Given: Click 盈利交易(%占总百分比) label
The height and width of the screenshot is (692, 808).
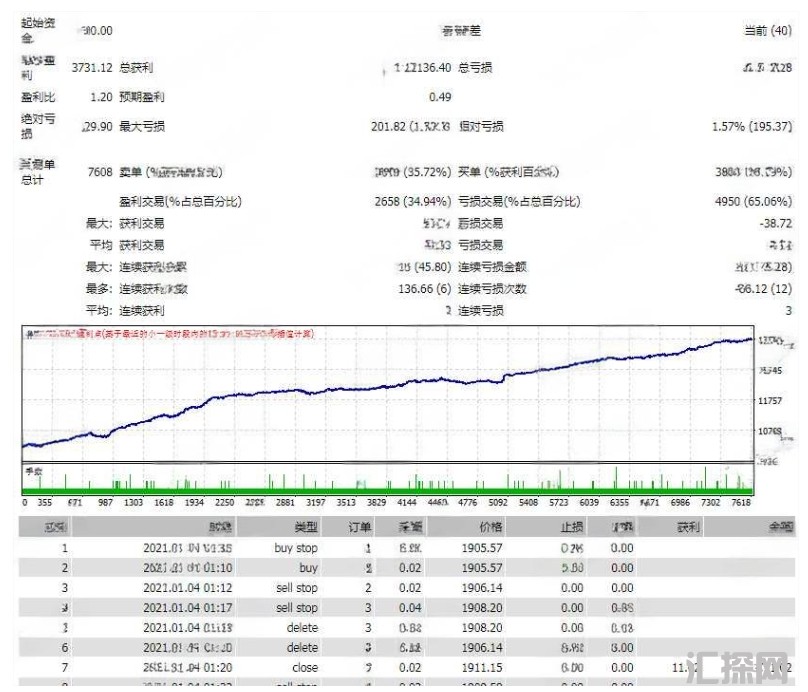Looking at the screenshot, I should [x=180, y=201].
